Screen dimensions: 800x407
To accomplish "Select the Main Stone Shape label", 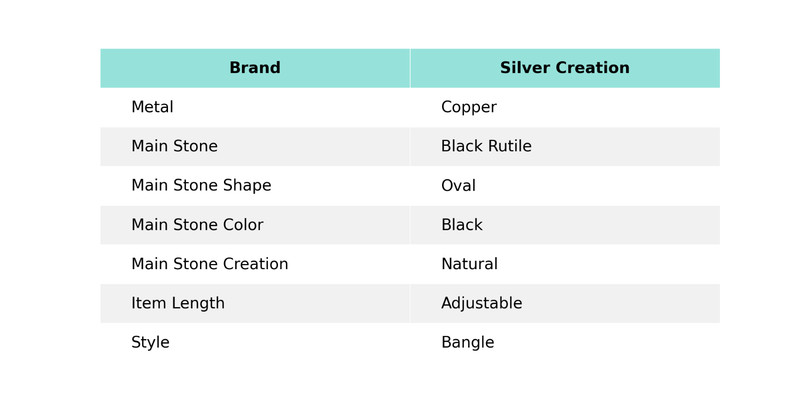I will click(201, 186).
